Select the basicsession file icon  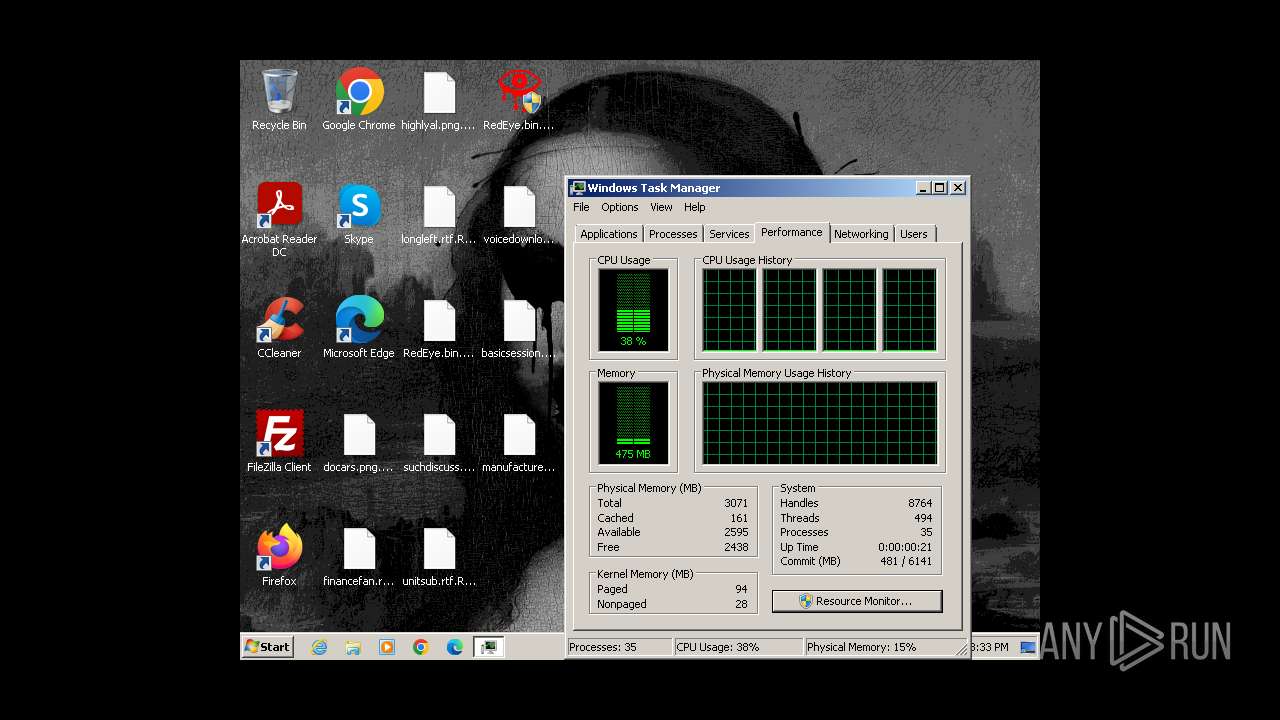click(x=519, y=328)
